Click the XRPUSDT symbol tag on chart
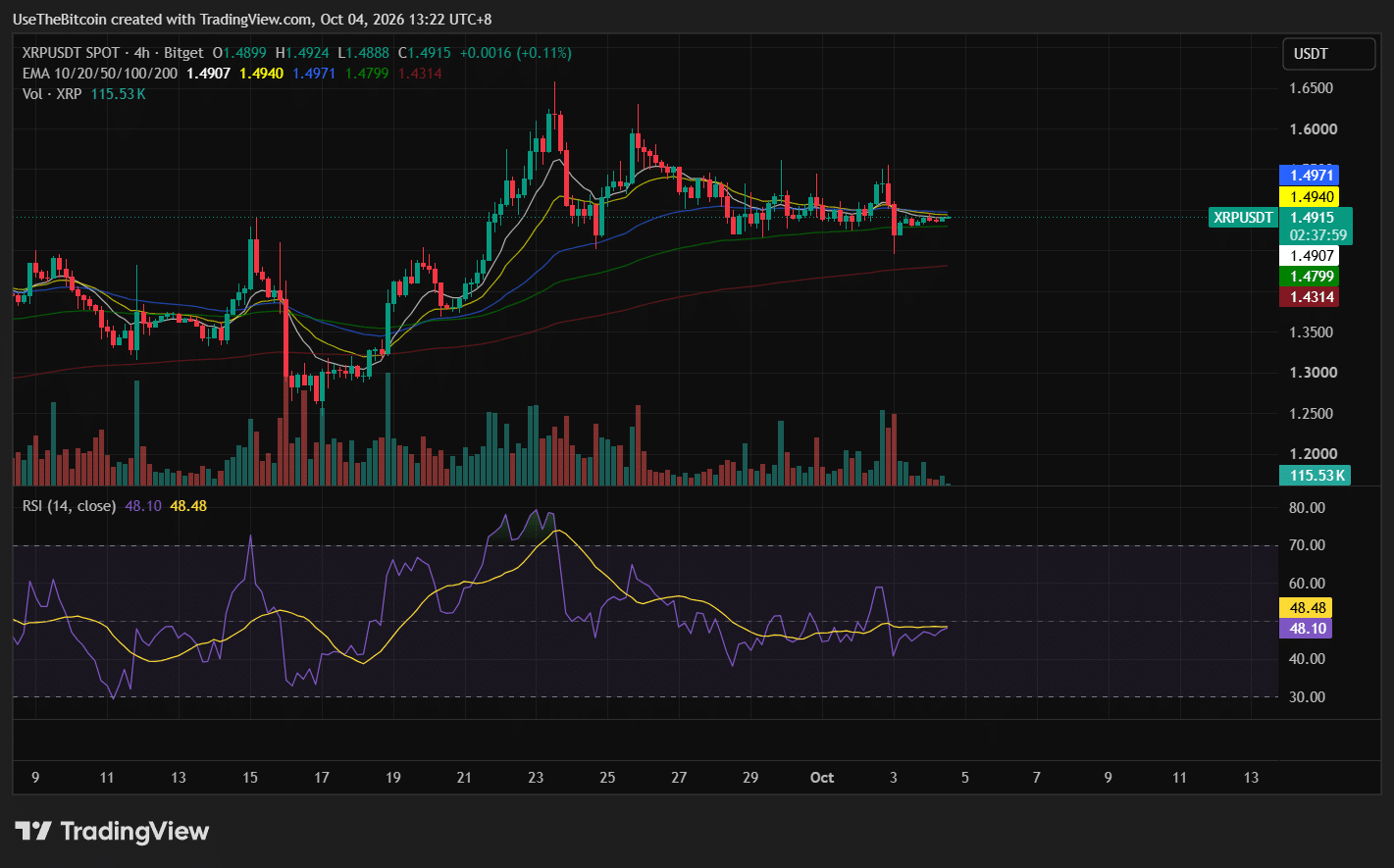This screenshot has width=1394, height=868. click(1243, 218)
